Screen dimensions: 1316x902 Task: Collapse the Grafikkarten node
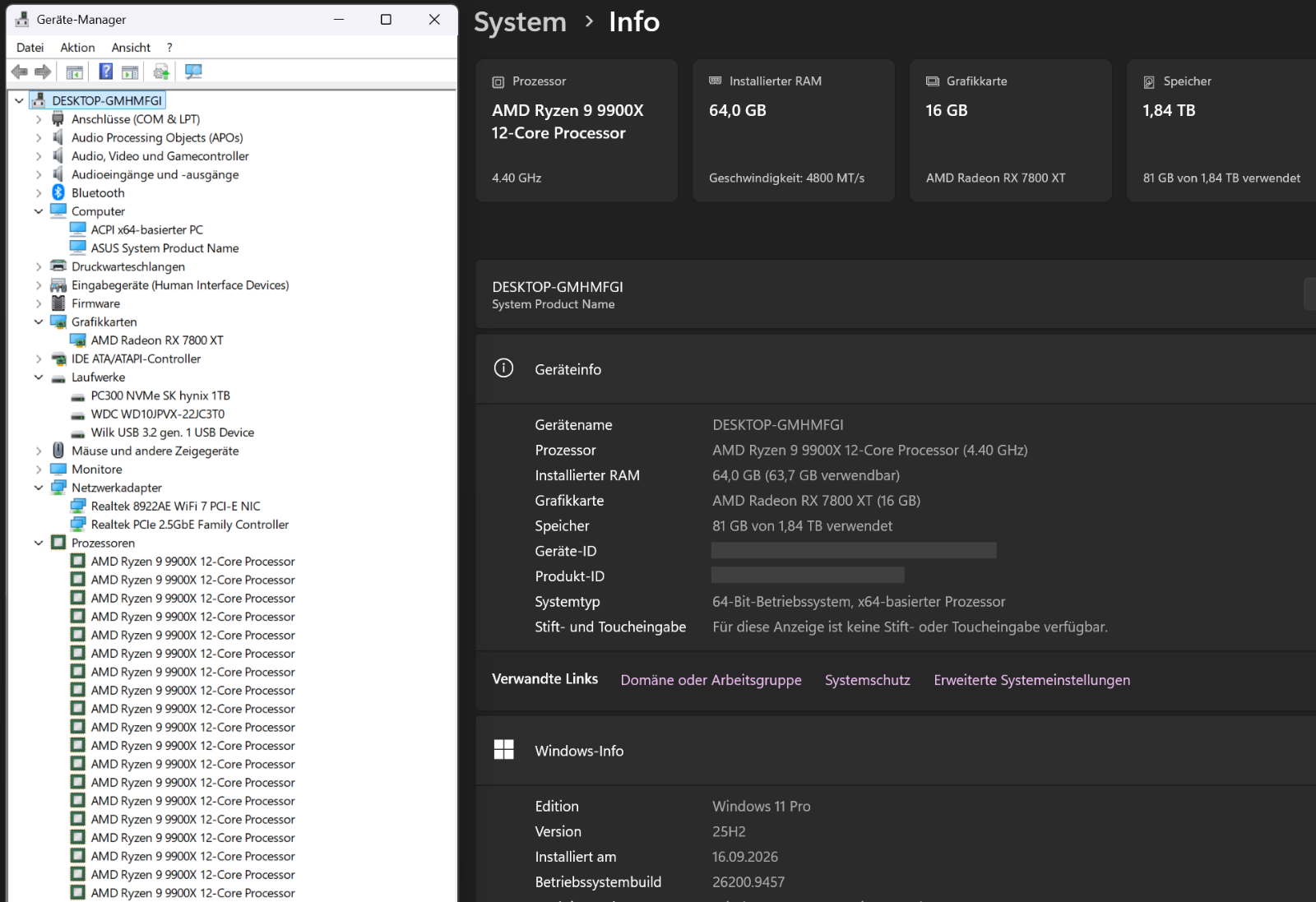point(39,321)
